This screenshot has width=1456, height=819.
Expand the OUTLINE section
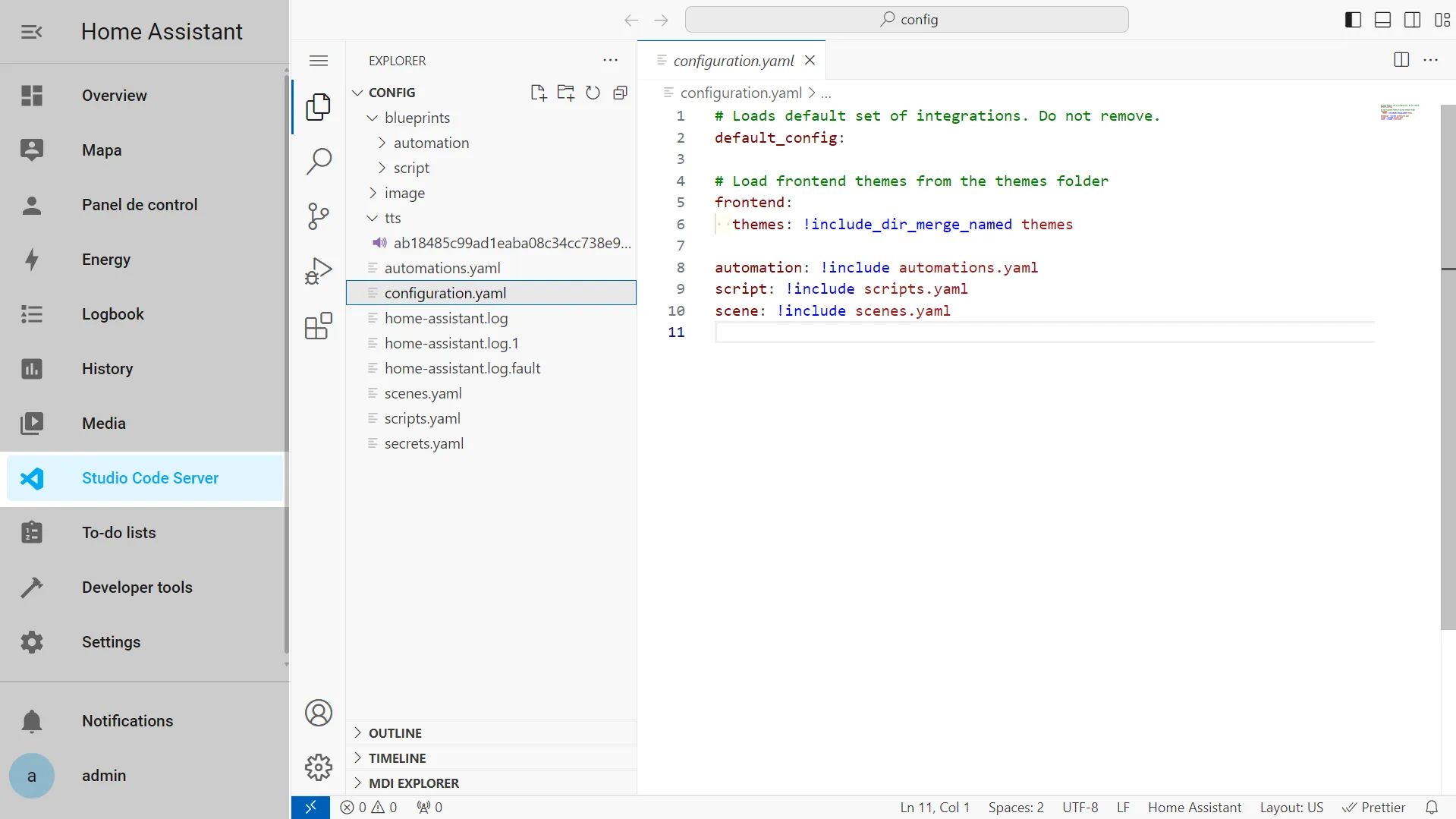coord(491,733)
